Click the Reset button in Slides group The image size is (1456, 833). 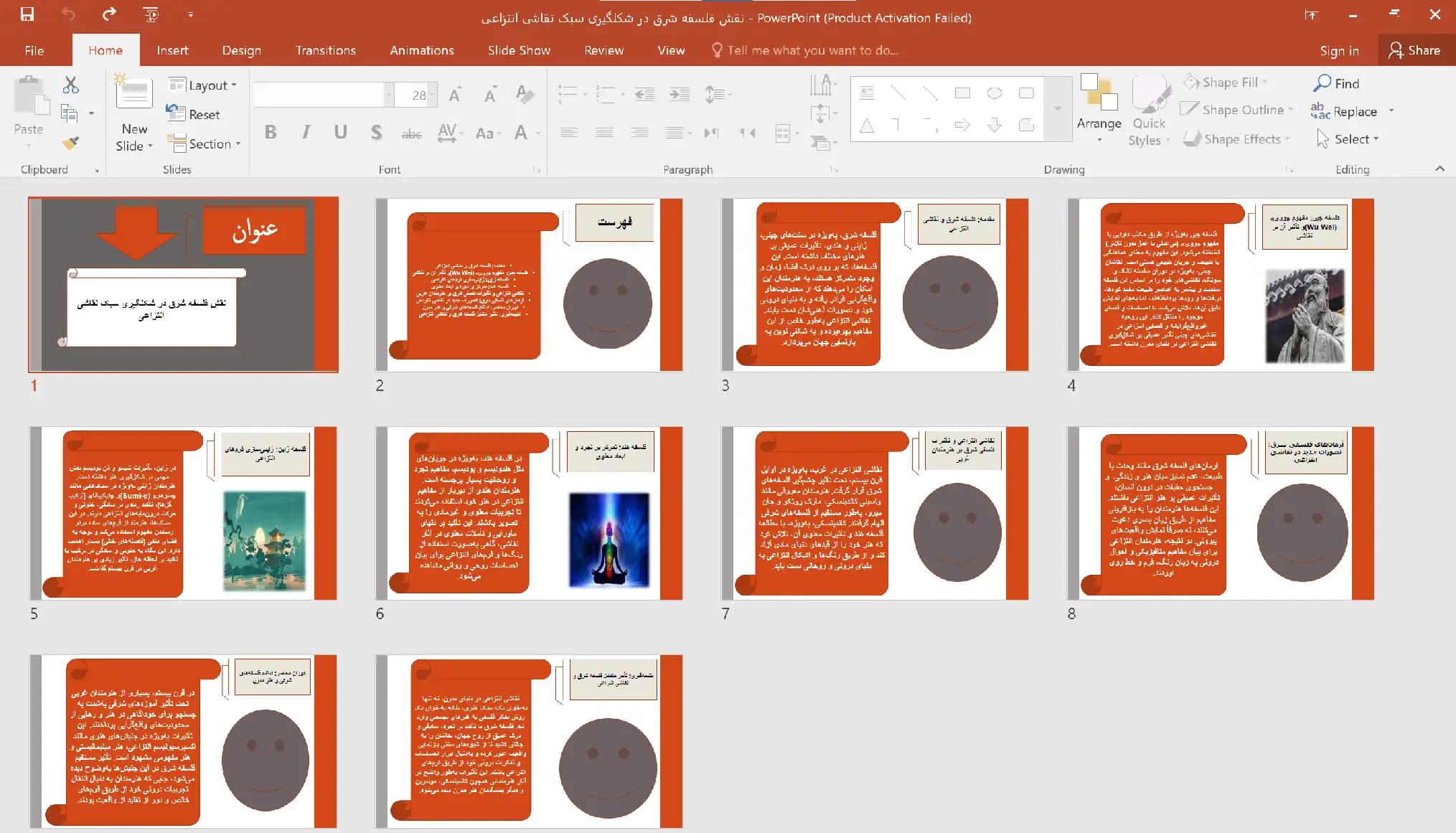point(193,114)
